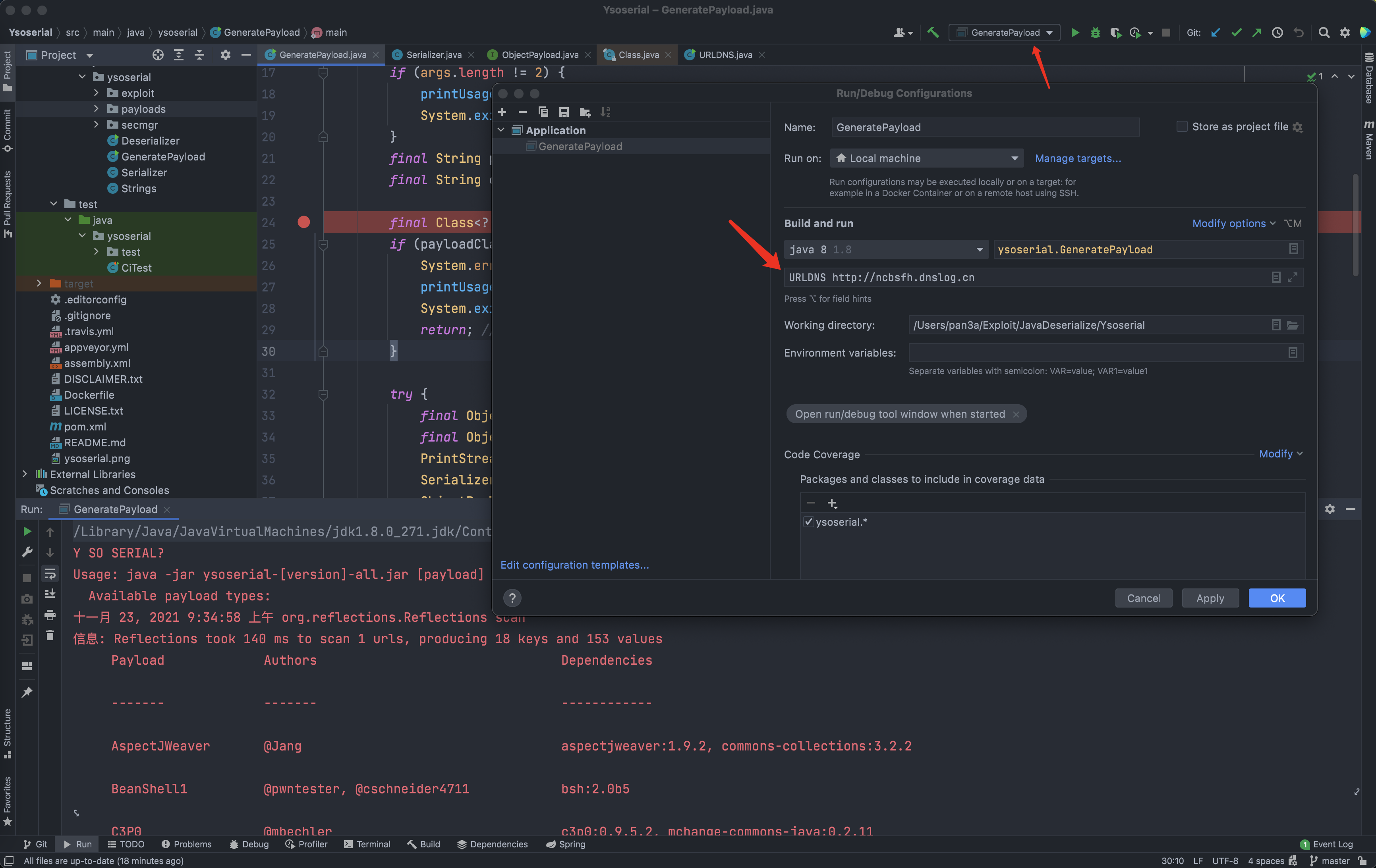The image size is (1376, 868).
Task: Toggle breakpoint on line 24
Action: tap(303, 222)
